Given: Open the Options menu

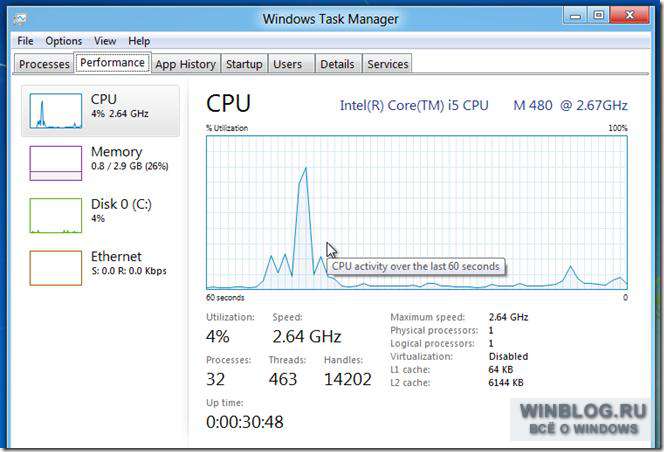Looking at the screenshot, I should click(x=64, y=41).
